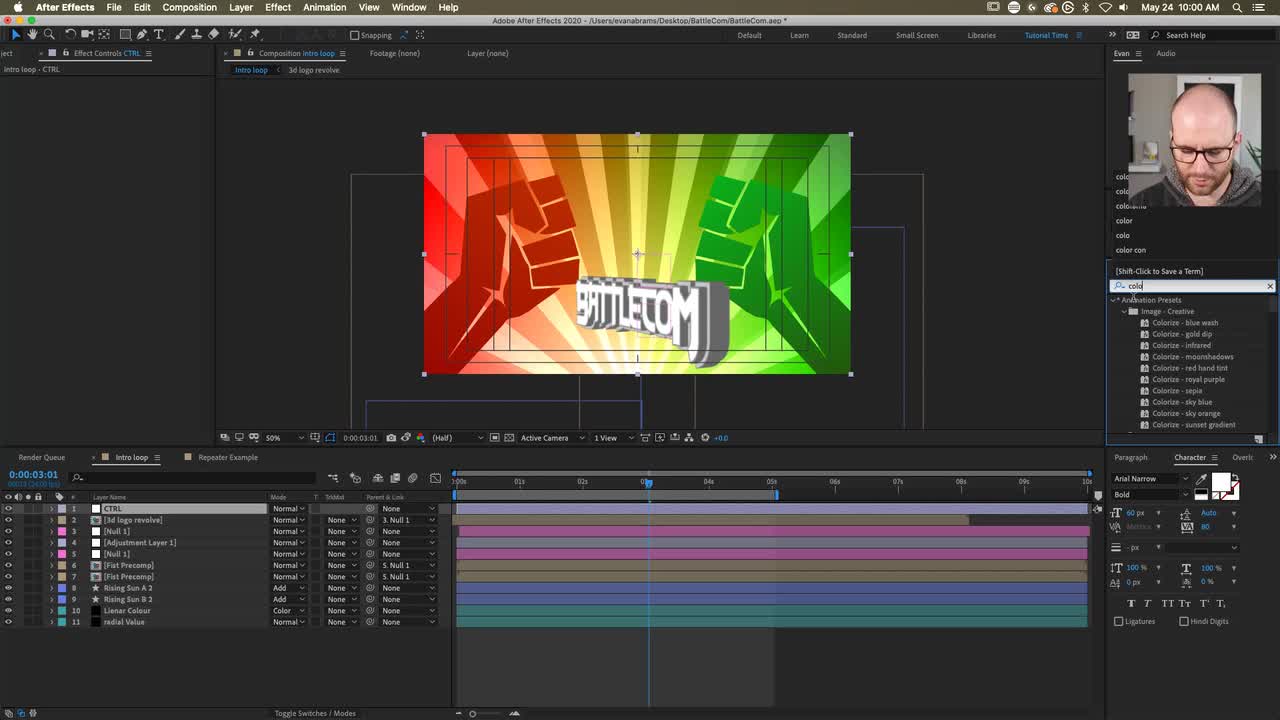Apply the Colorize - sepia preset
The height and width of the screenshot is (720, 1280).
coord(1177,391)
